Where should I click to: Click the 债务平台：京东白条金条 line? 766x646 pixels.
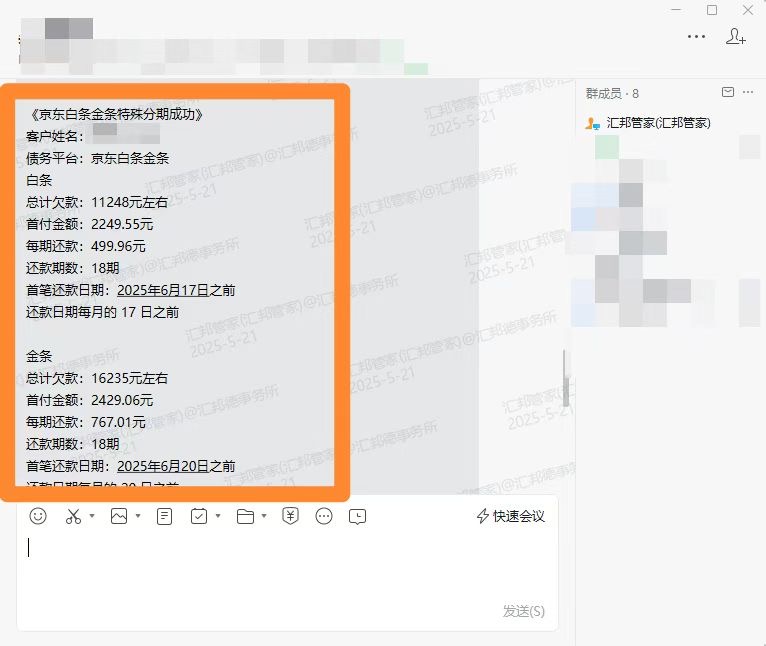pyautogui.click(x=97, y=158)
